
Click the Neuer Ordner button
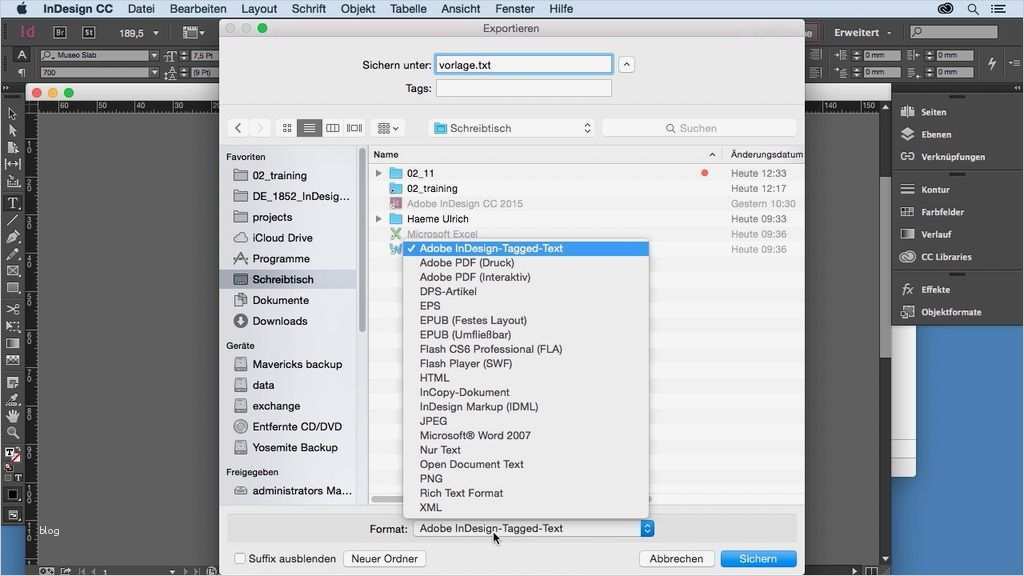[x=384, y=559]
